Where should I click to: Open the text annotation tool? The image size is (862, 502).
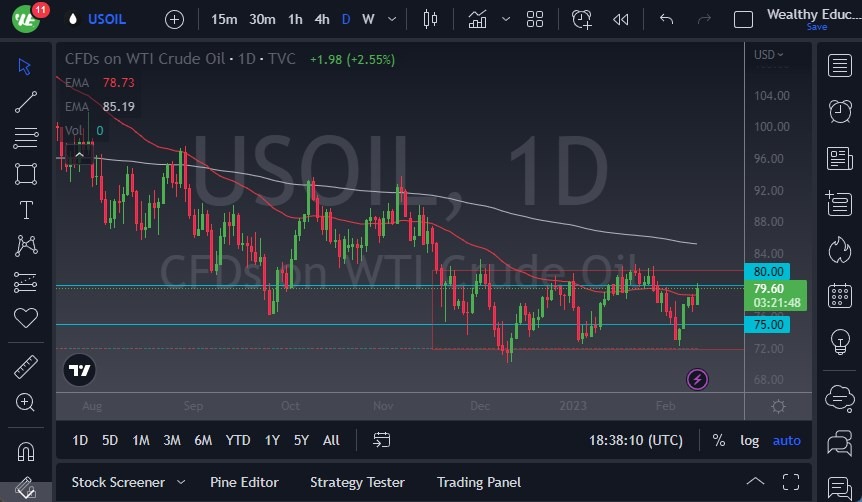click(26, 210)
